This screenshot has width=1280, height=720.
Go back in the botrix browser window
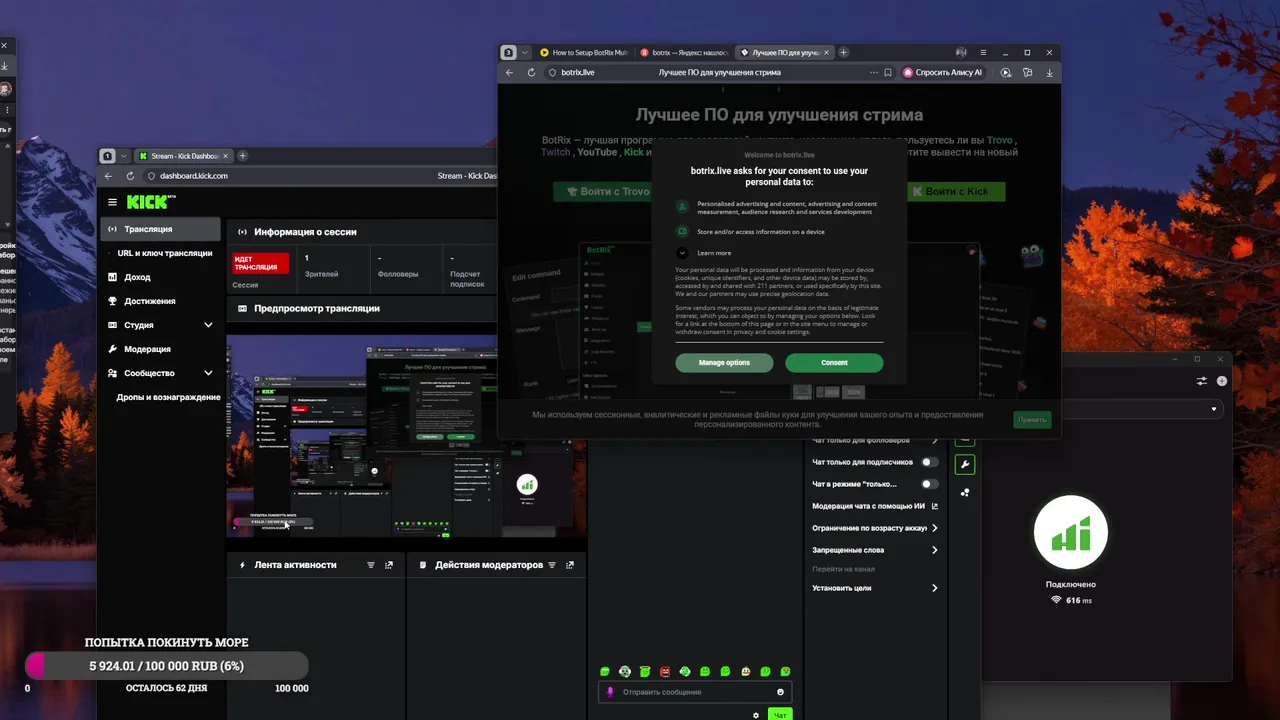tap(510, 72)
